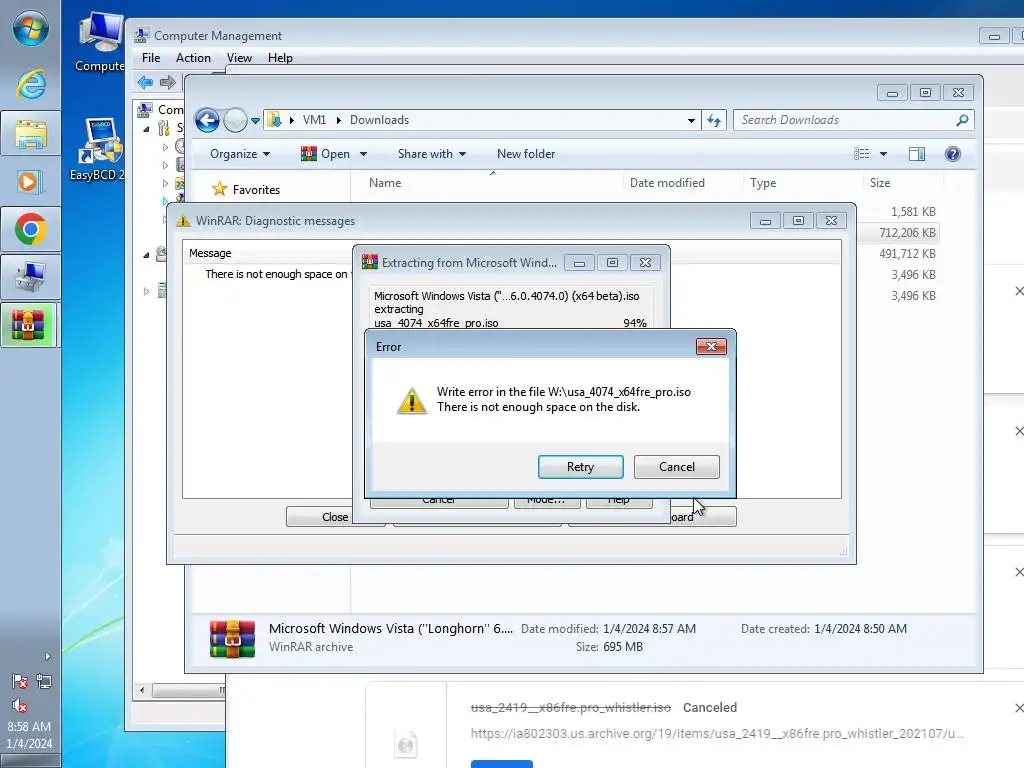Open the Organize dropdown menu
This screenshot has height=768, width=1024.
point(240,154)
